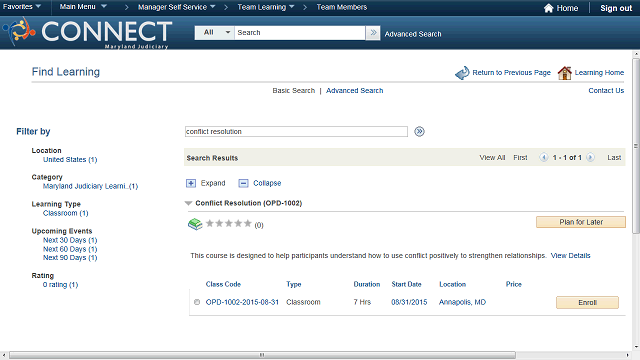The height and width of the screenshot is (360, 640).
Task: Click the Enroll button
Action: (587, 302)
